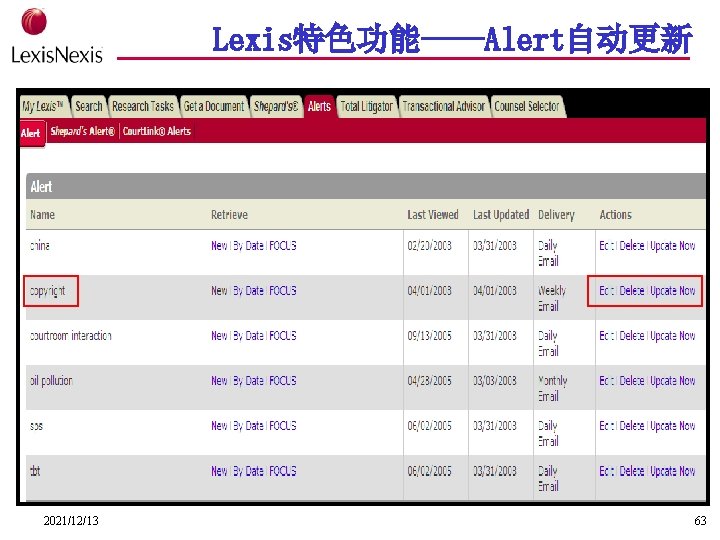Screen dimensions: 720x540
Task: Update Now the tbt alert
Action: tap(673, 471)
